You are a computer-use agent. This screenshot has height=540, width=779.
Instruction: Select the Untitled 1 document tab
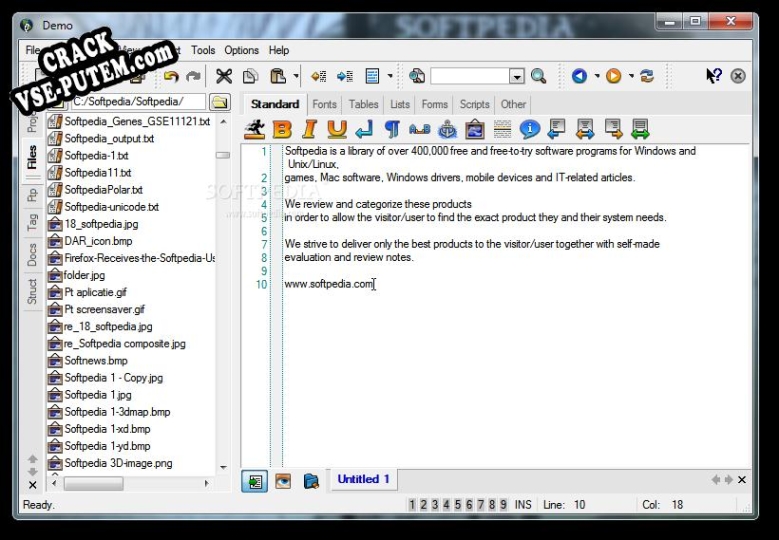tap(363, 479)
